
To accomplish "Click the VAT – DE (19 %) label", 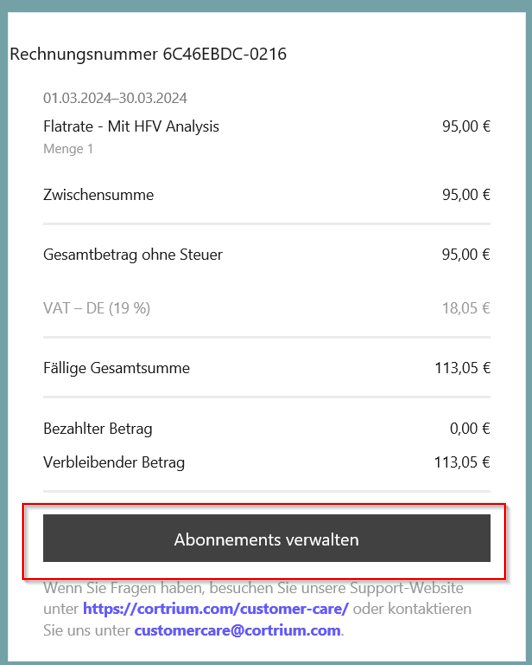I will click(97, 308).
